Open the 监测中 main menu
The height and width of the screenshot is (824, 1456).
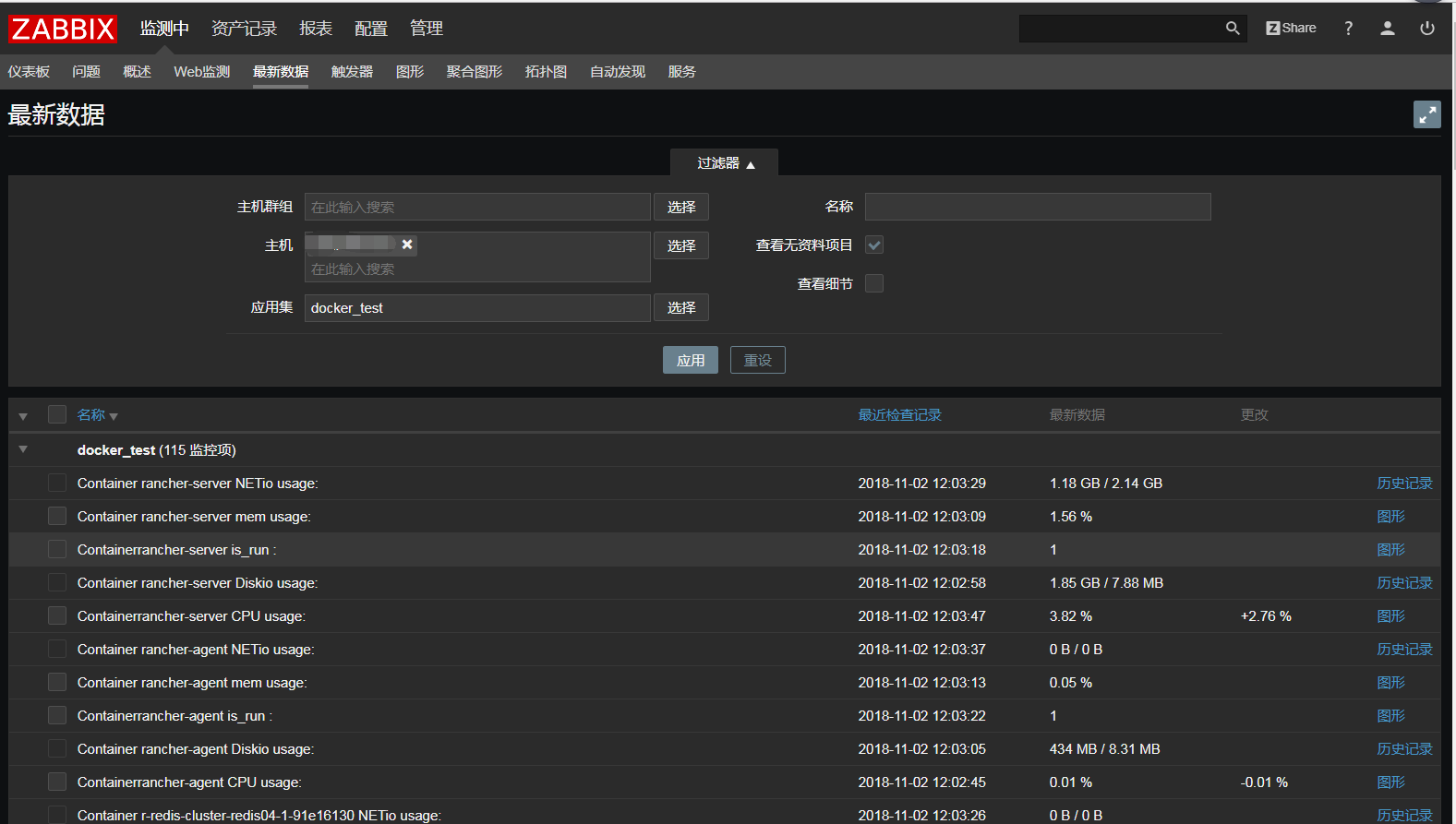click(x=164, y=29)
